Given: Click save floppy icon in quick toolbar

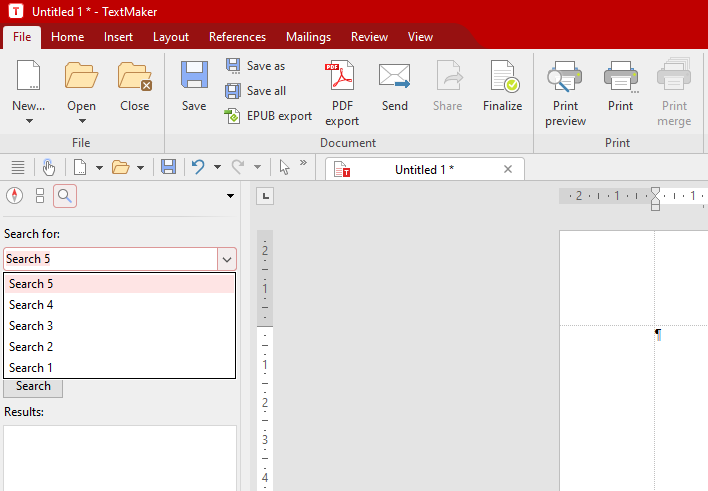Looking at the screenshot, I should [168, 167].
